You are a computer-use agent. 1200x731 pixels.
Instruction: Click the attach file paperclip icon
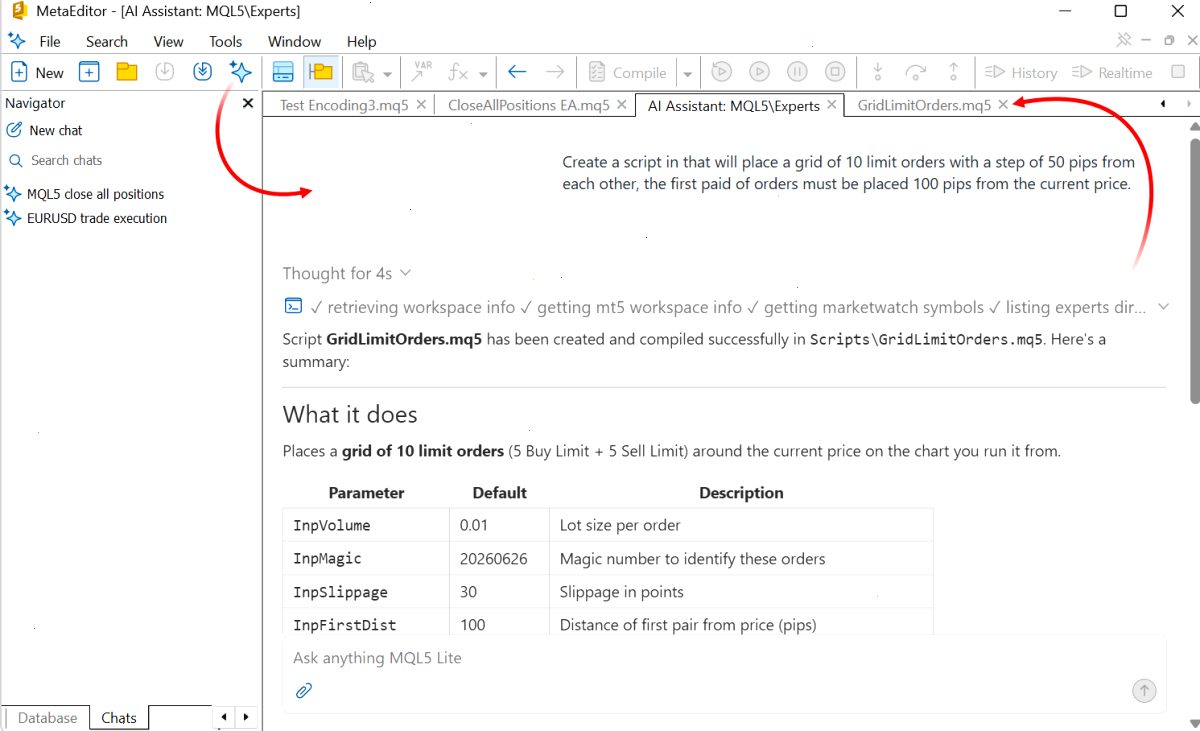coord(304,690)
